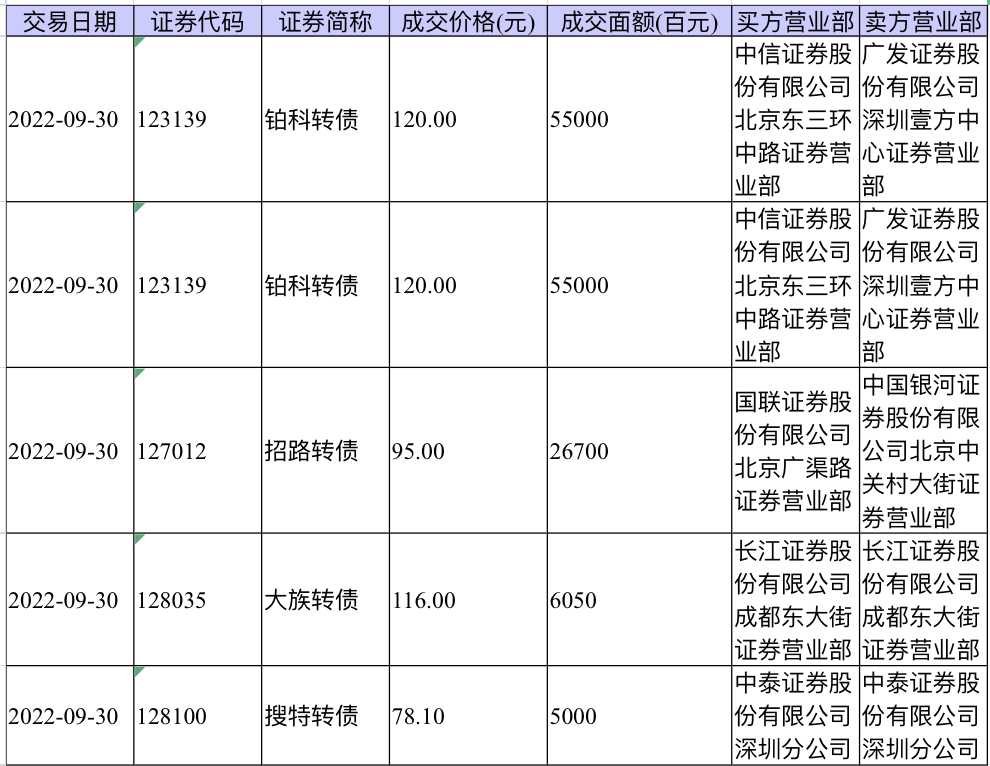Select the cell containing 招路转债

tap(325, 450)
